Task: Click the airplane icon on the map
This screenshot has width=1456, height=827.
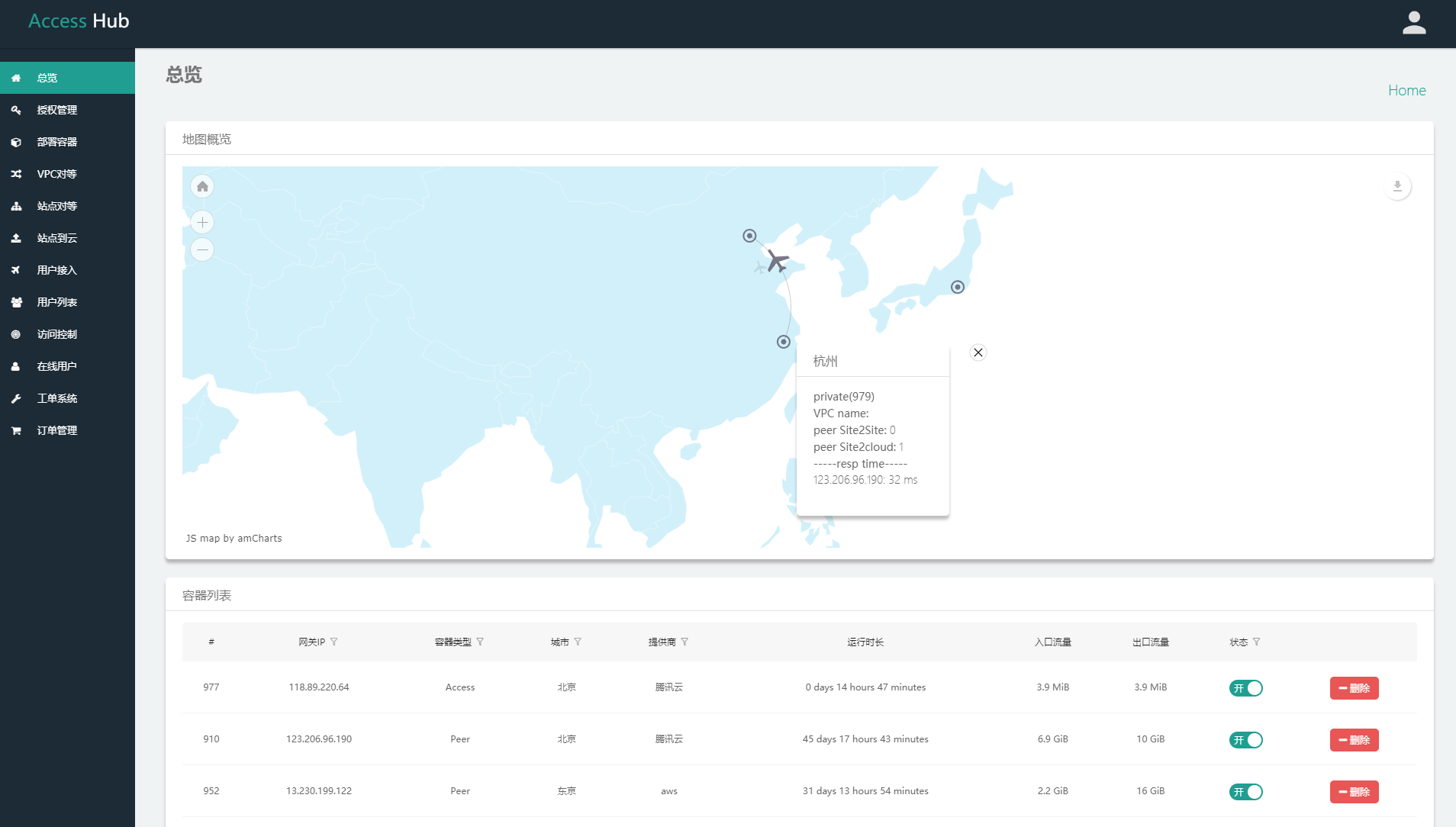Action: tap(777, 261)
